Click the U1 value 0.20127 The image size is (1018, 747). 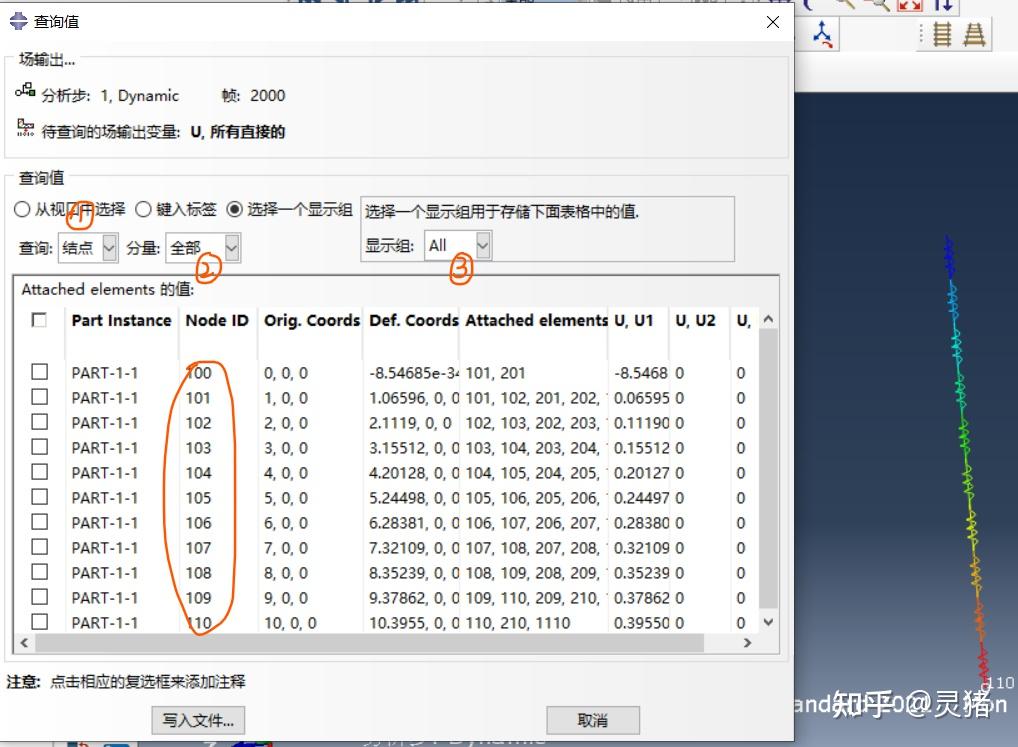641,473
